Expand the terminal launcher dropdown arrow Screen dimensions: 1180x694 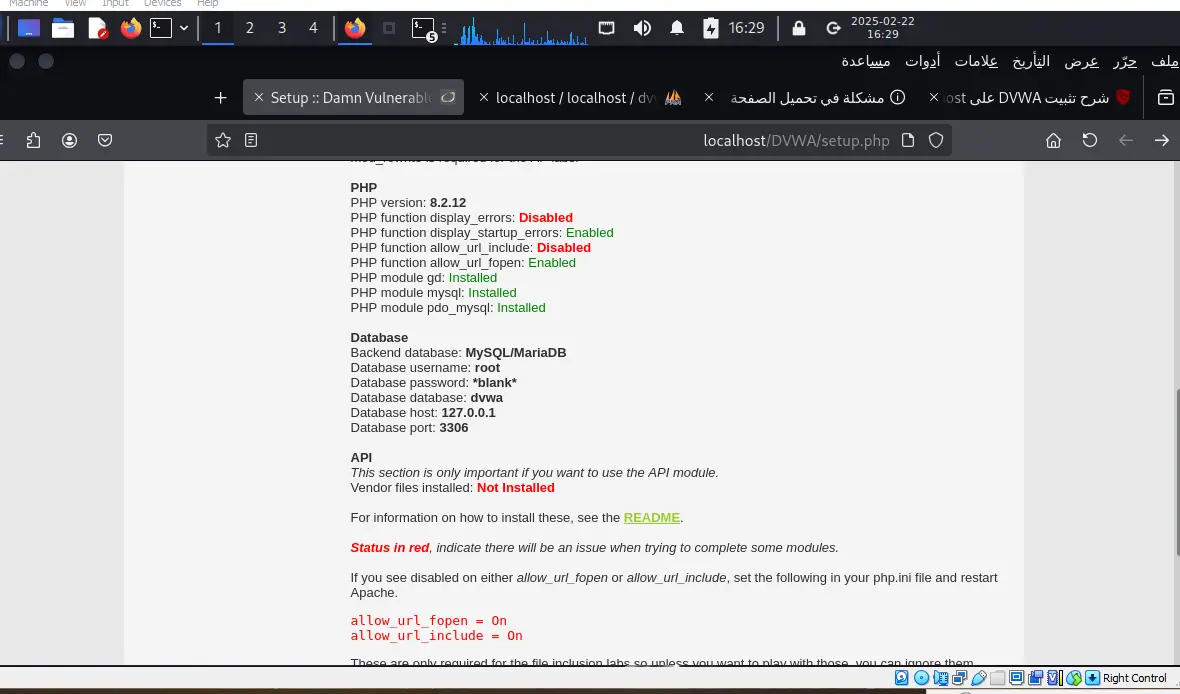[x=184, y=29]
